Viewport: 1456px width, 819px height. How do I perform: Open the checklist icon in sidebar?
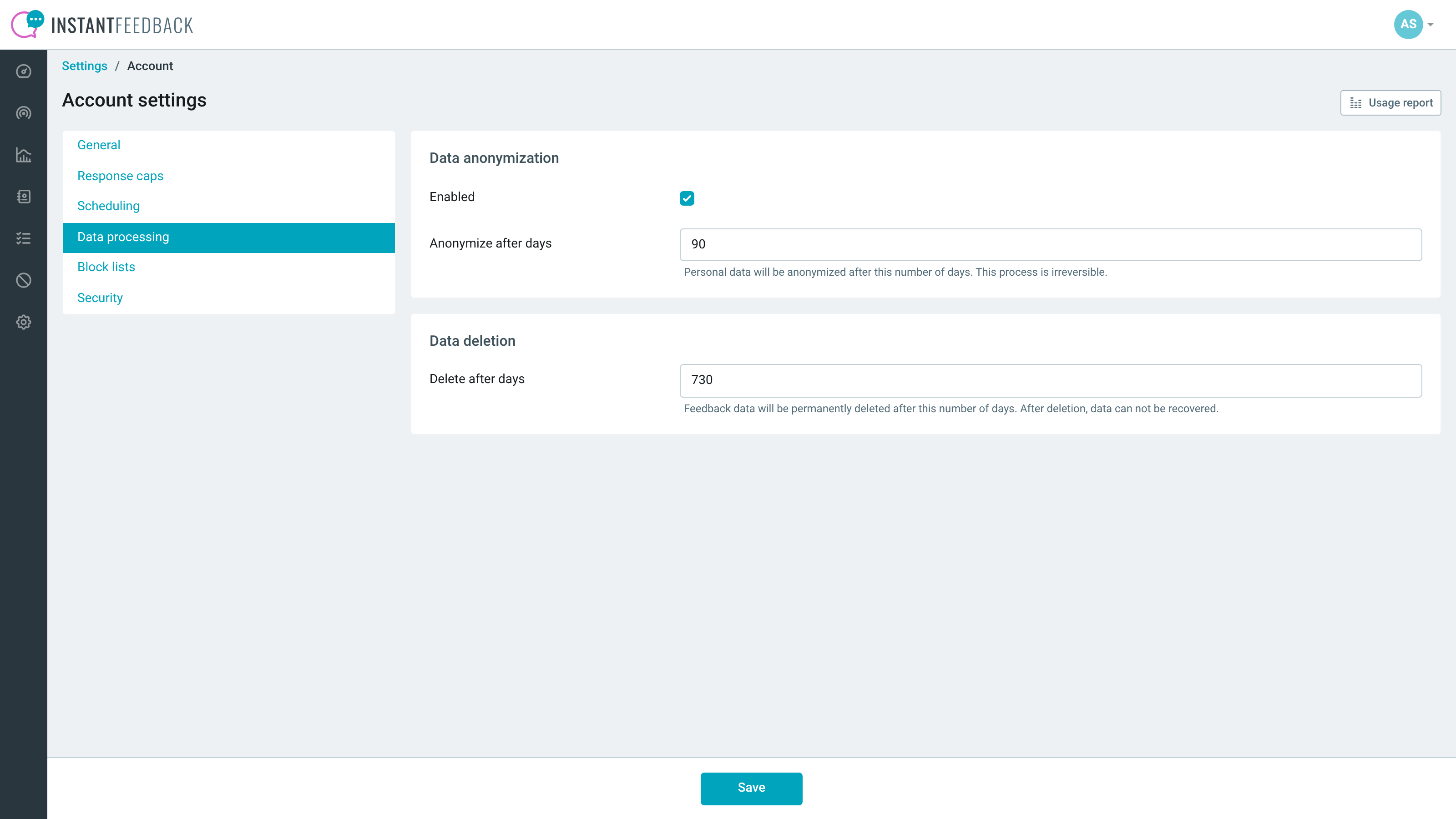tap(23, 238)
